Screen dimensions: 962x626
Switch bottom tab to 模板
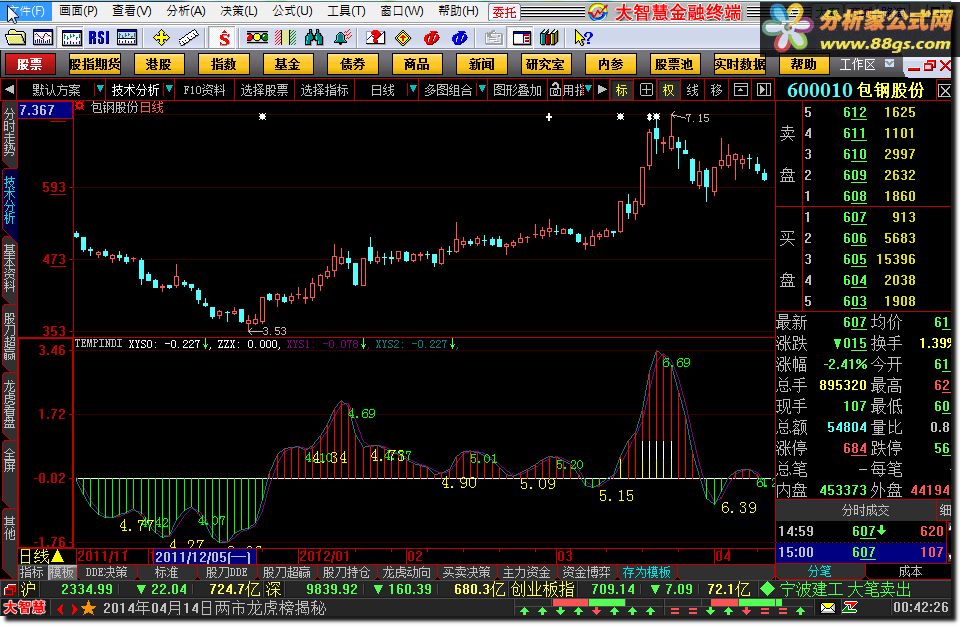(61, 572)
